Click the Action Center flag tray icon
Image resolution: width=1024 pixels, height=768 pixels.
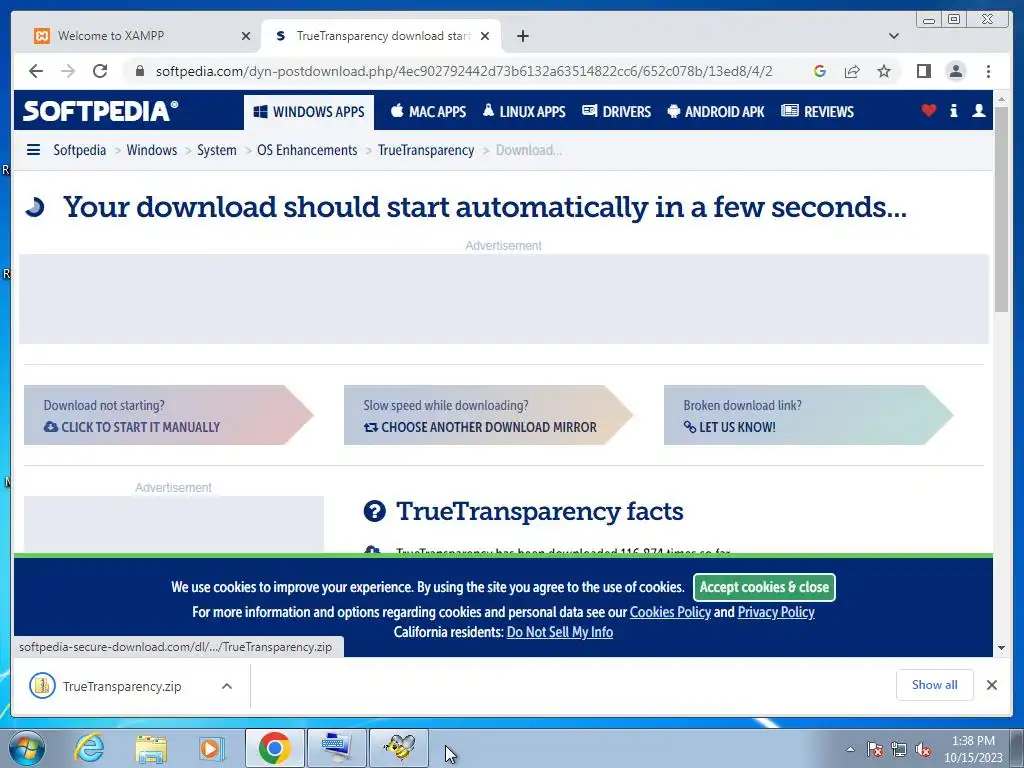point(875,750)
